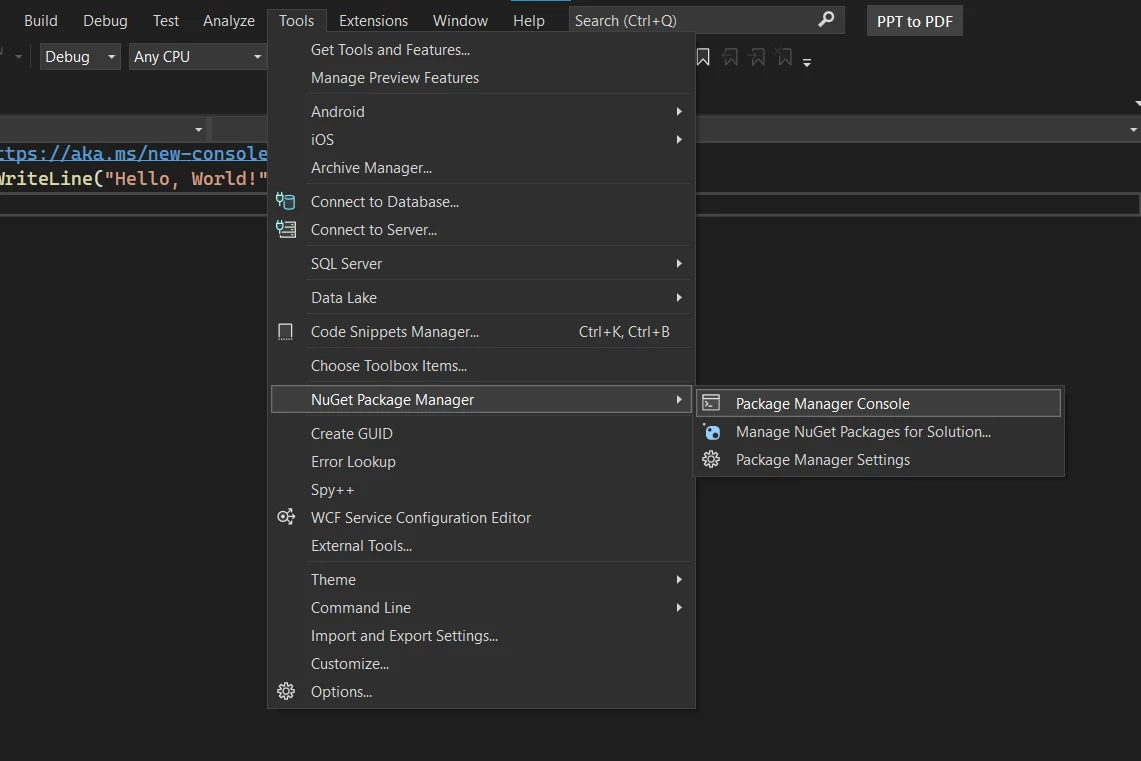Image resolution: width=1141 pixels, height=761 pixels.
Task: Click the PPT to PDF button
Action: (x=914, y=21)
